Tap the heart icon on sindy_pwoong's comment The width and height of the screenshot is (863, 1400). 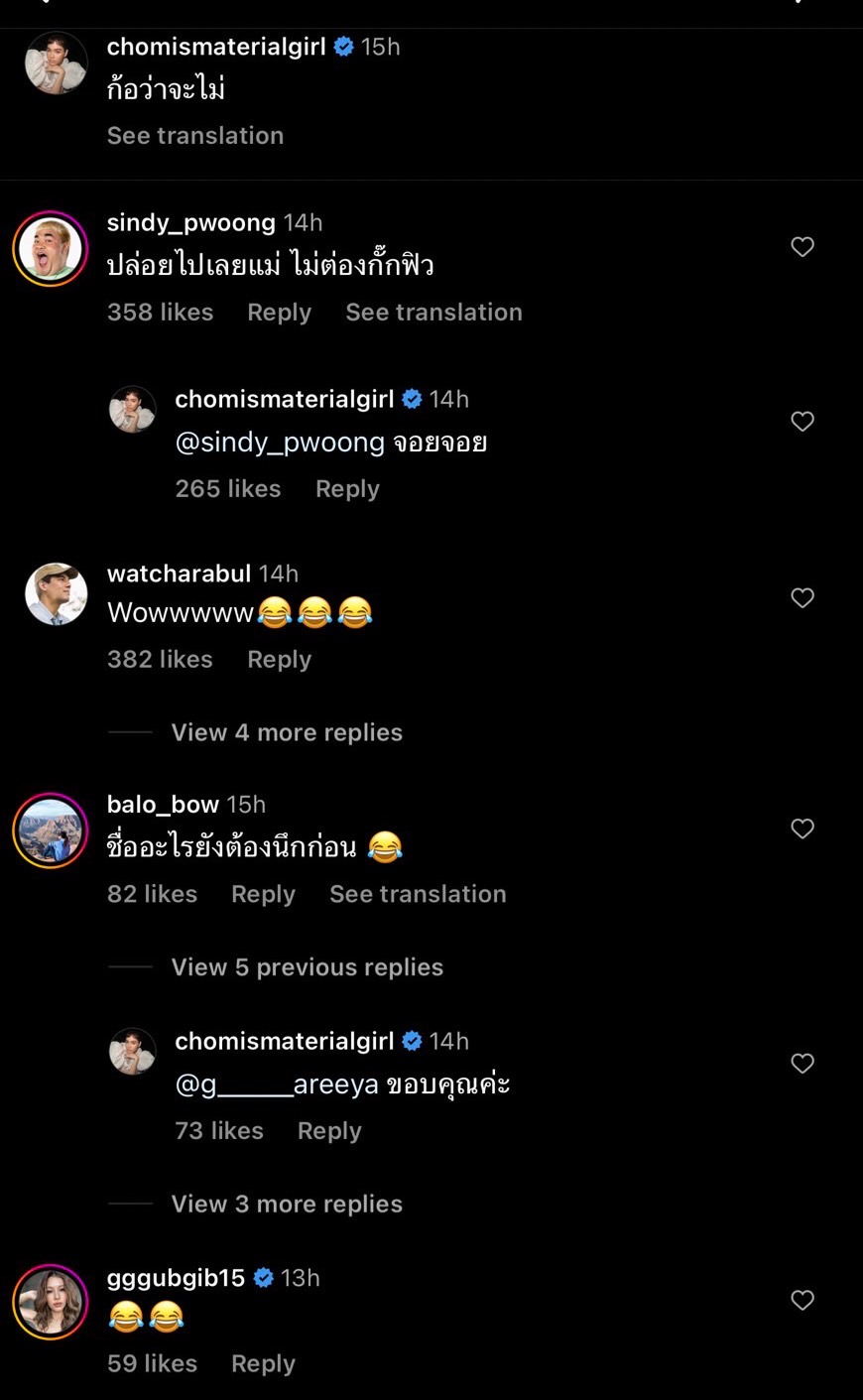(802, 247)
